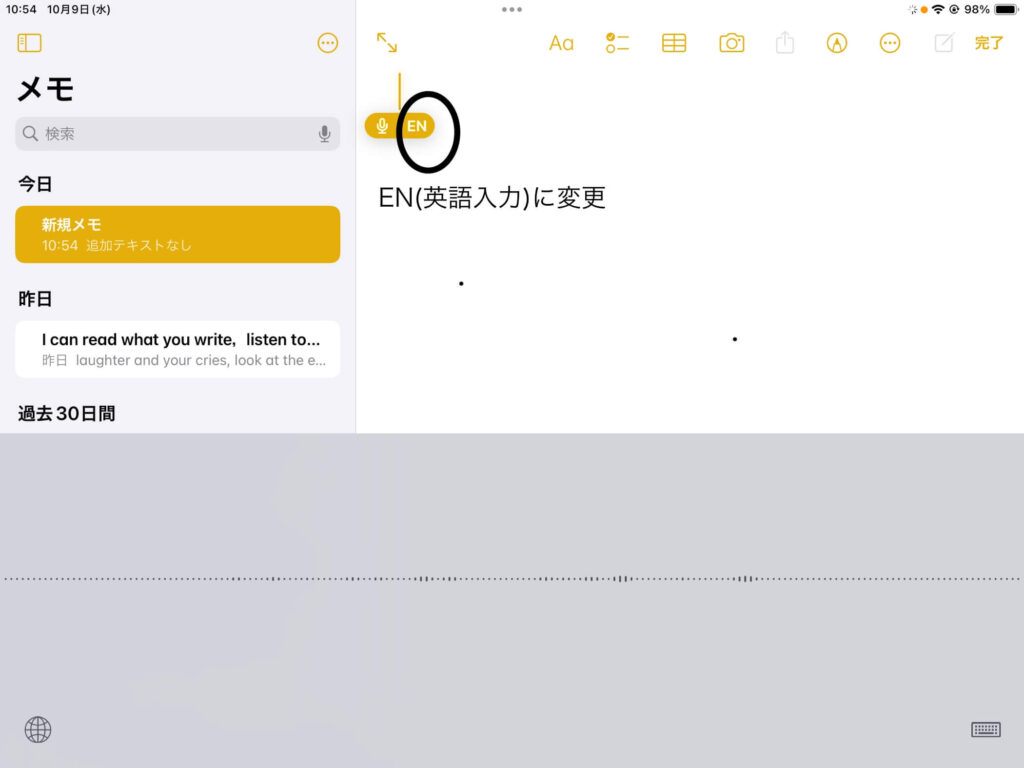Image resolution: width=1024 pixels, height=768 pixels.
Task: Click the 検索 search field
Action: pos(170,134)
